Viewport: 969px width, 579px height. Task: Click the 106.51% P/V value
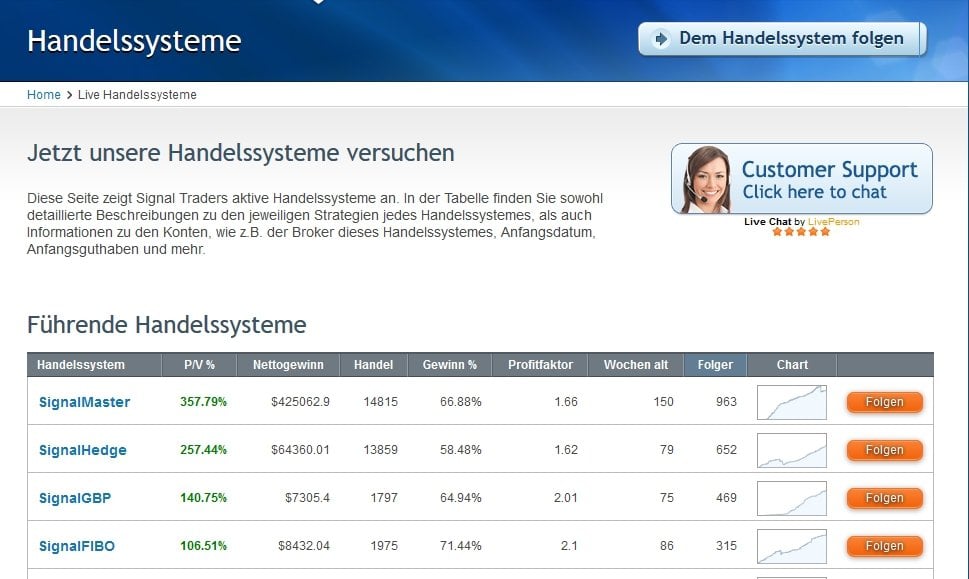(203, 546)
